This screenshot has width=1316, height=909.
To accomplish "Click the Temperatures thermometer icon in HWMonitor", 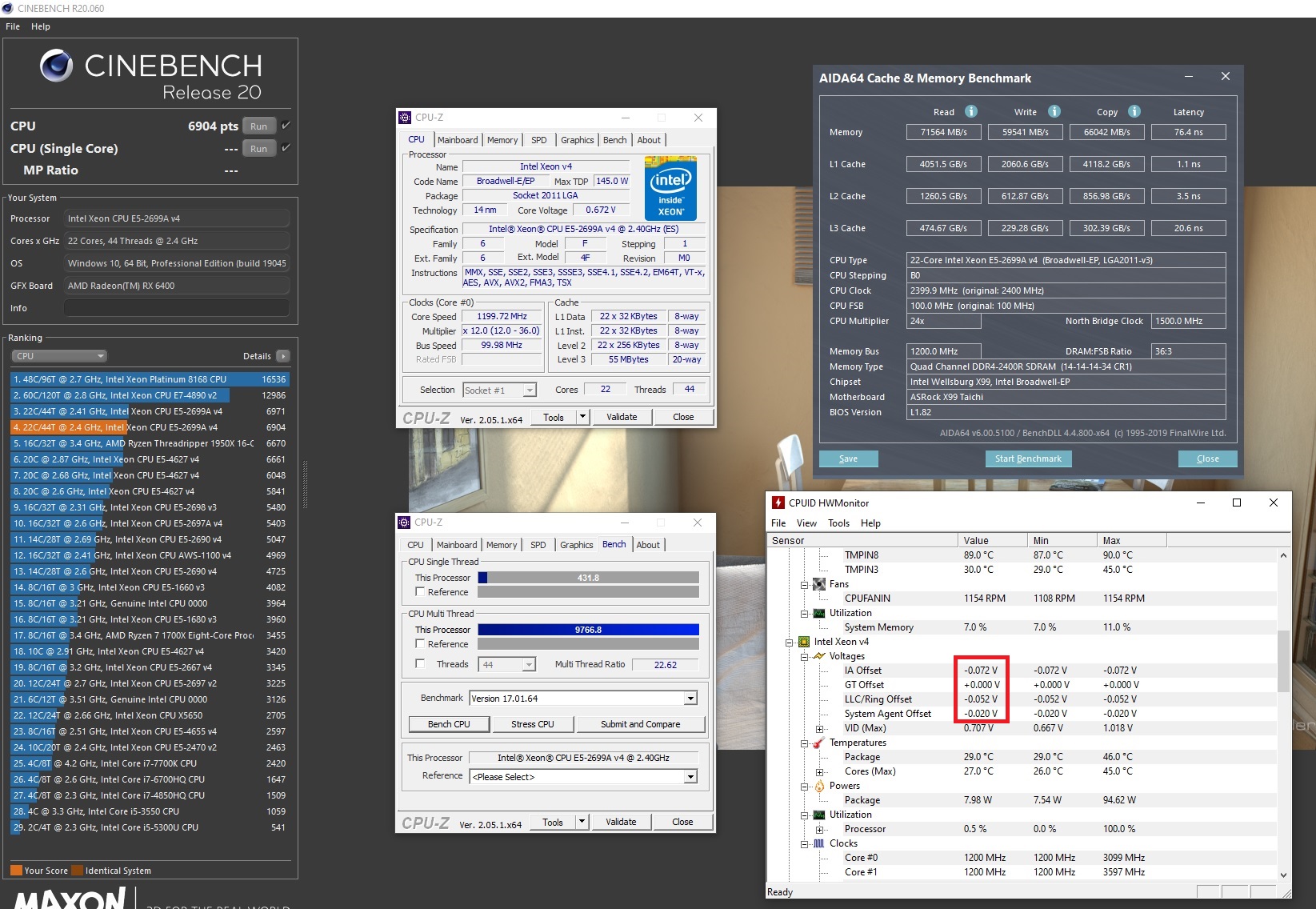I will [819, 743].
